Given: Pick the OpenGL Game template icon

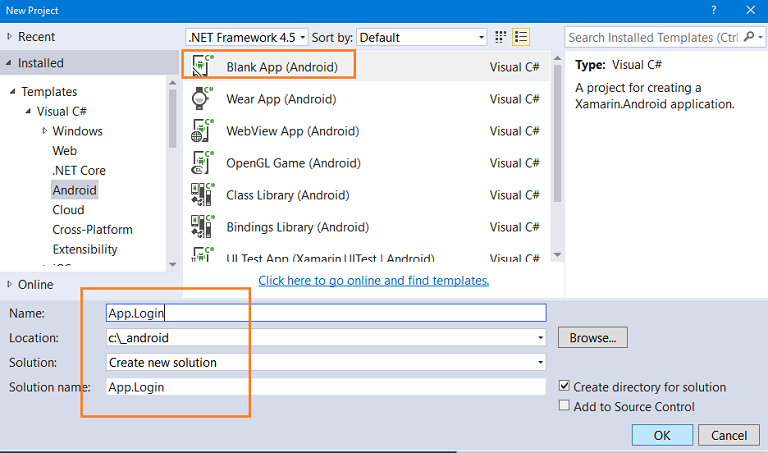Looking at the screenshot, I should (x=202, y=163).
